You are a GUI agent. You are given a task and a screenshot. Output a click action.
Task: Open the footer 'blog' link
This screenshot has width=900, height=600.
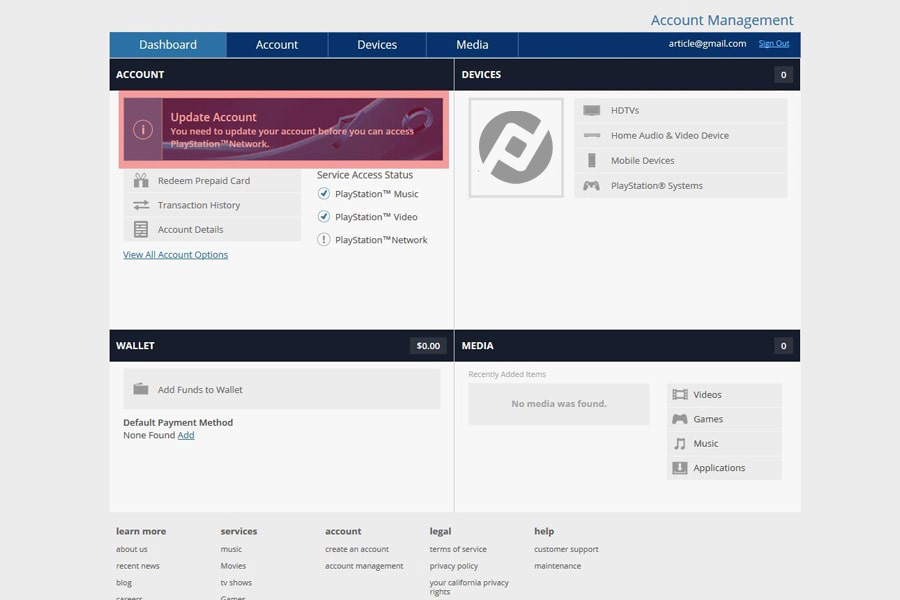coord(124,582)
